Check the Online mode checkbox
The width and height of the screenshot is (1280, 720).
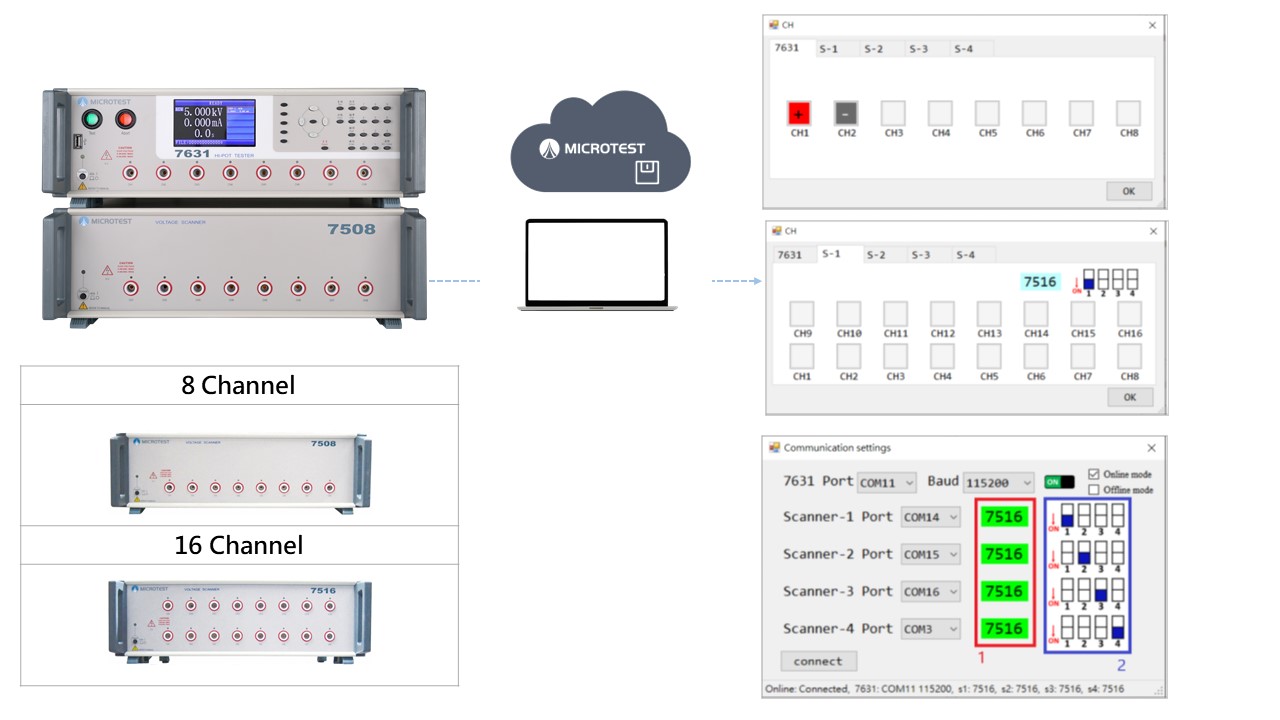click(1093, 474)
